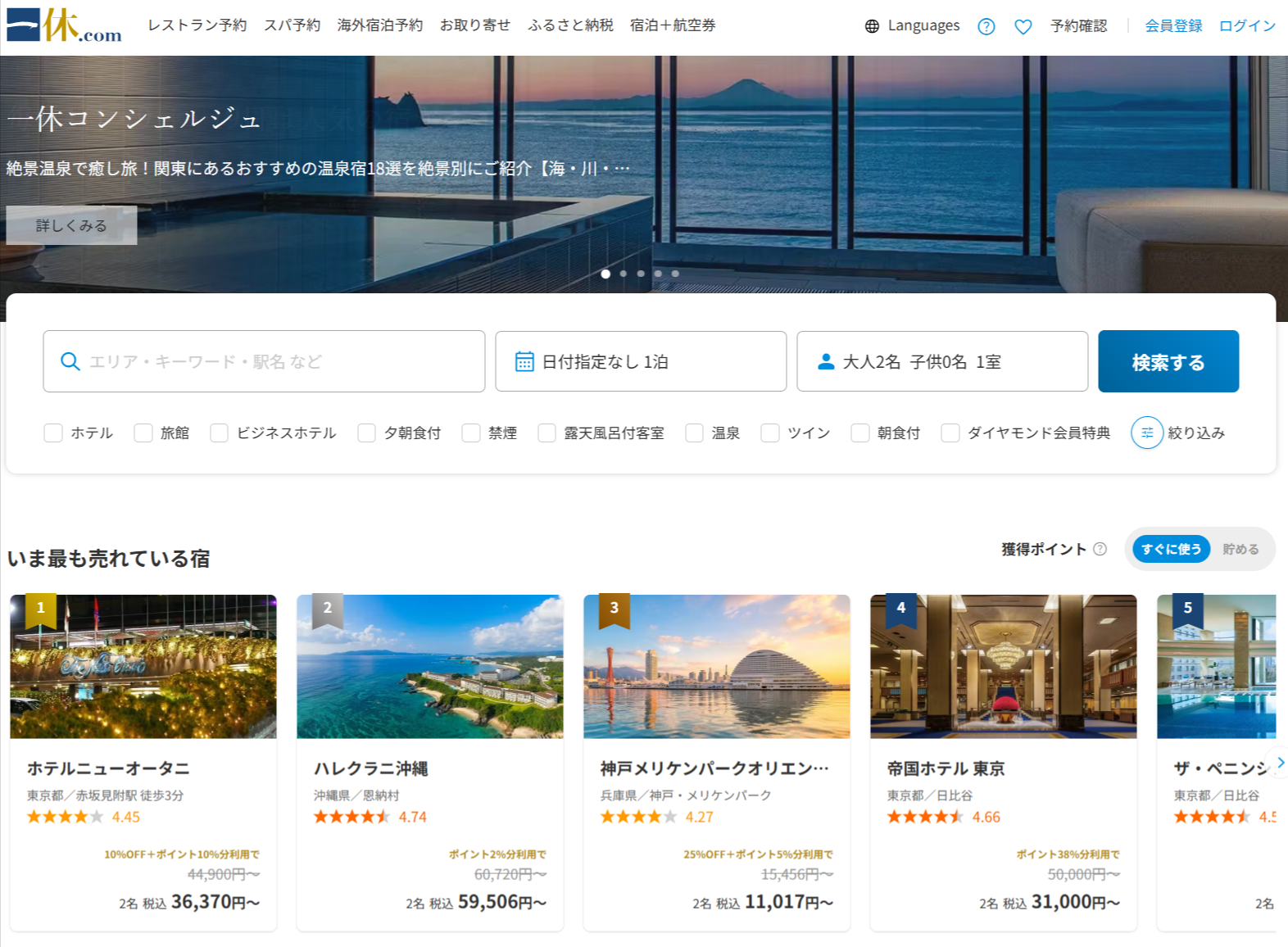This screenshot has width=1288, height=947.
Task: Select the second banner carousel dot
Action: [624, 274]
